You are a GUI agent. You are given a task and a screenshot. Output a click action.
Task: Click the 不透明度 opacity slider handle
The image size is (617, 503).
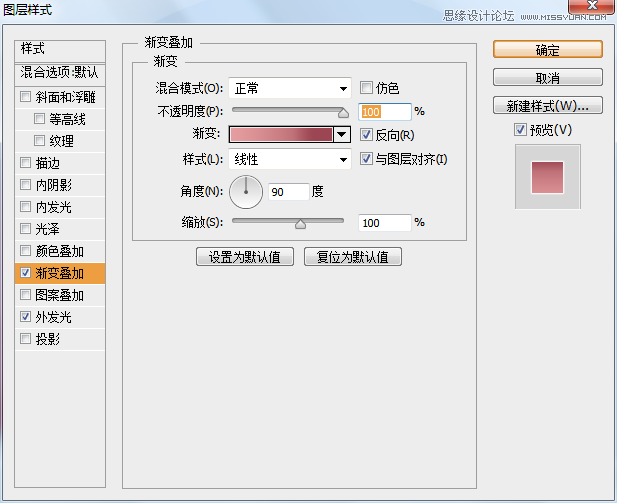point(343,113)
